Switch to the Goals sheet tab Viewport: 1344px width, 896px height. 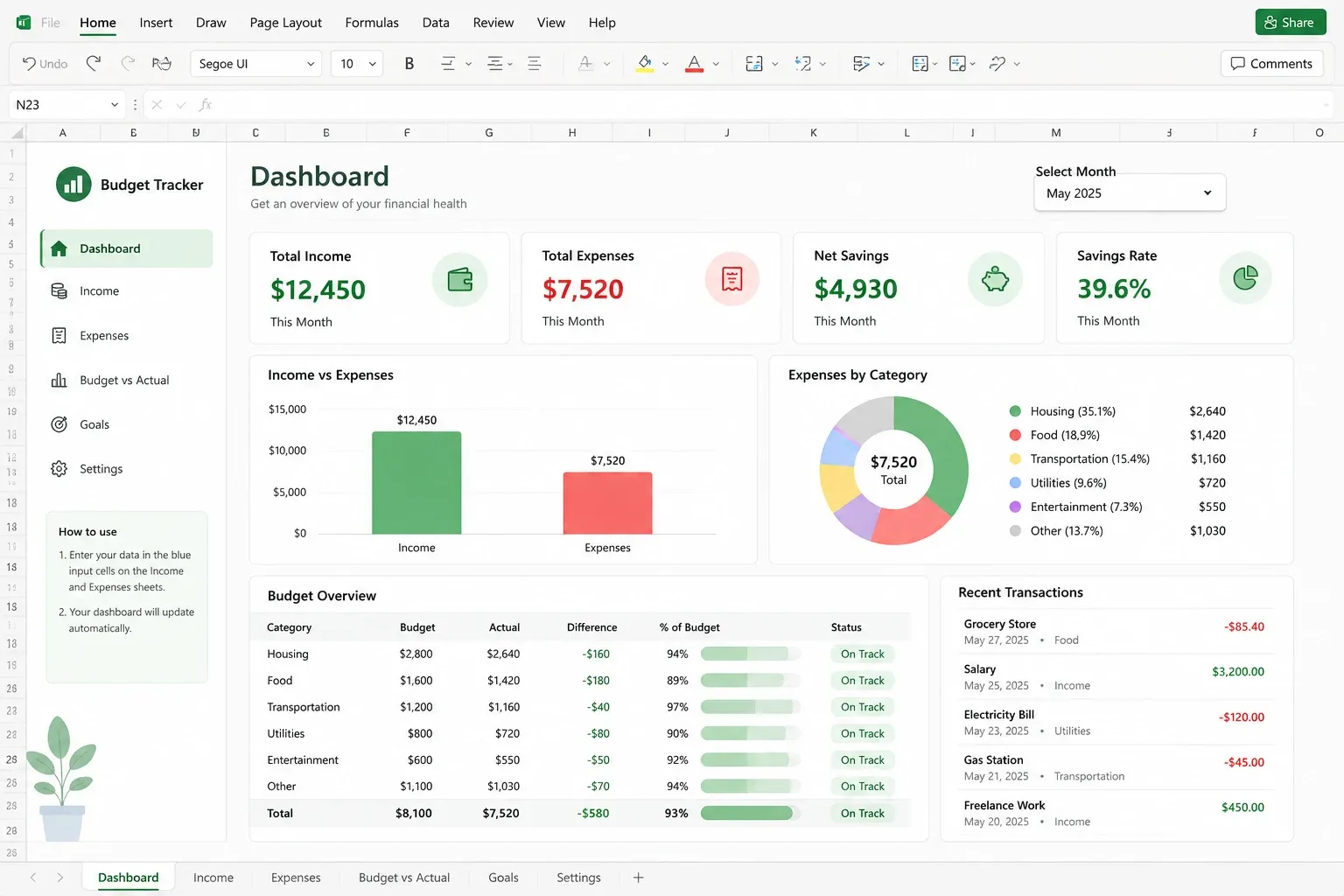[x=503, y=878]
